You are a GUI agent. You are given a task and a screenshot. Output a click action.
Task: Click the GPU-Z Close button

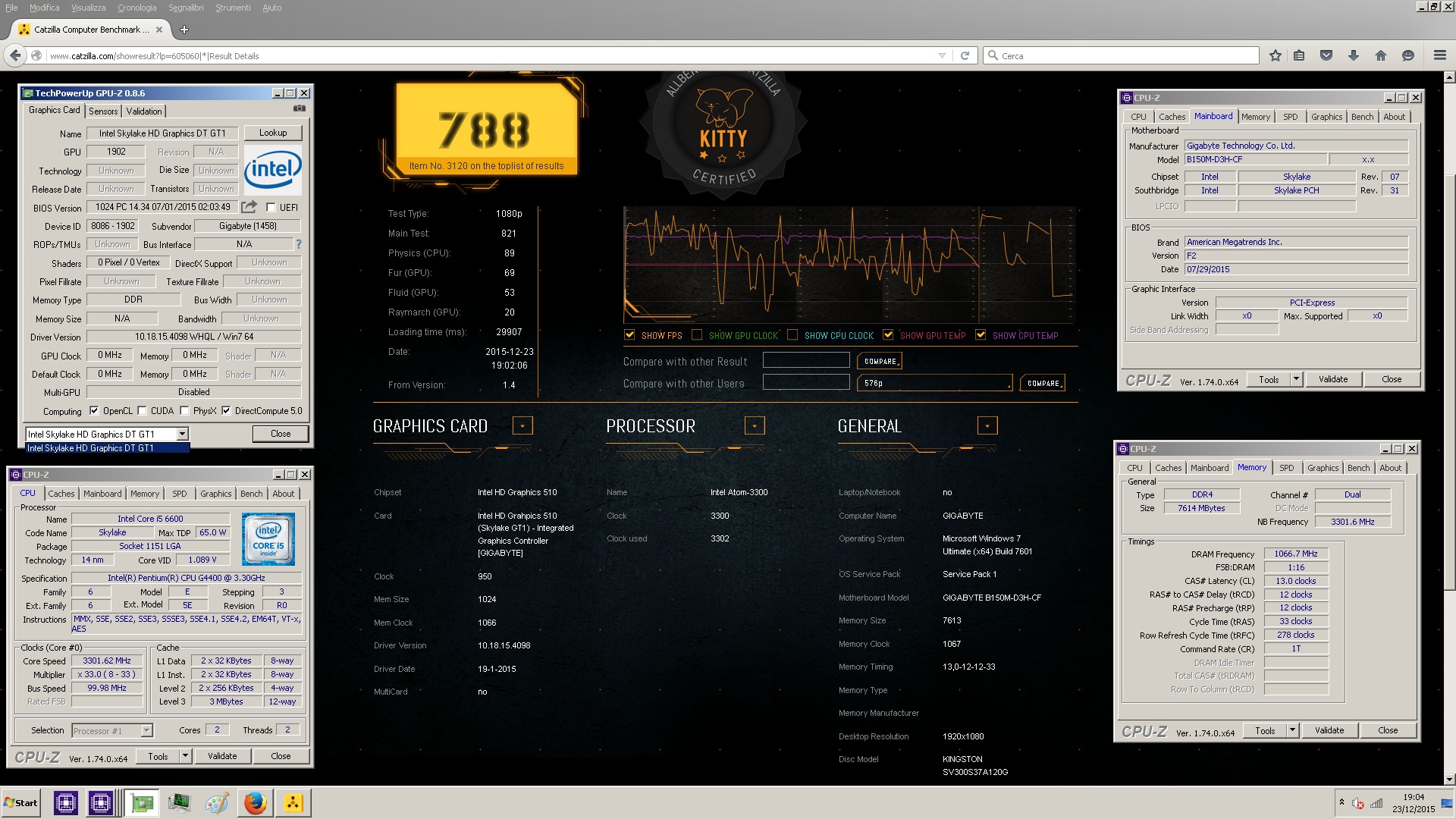tap(281, 434)
